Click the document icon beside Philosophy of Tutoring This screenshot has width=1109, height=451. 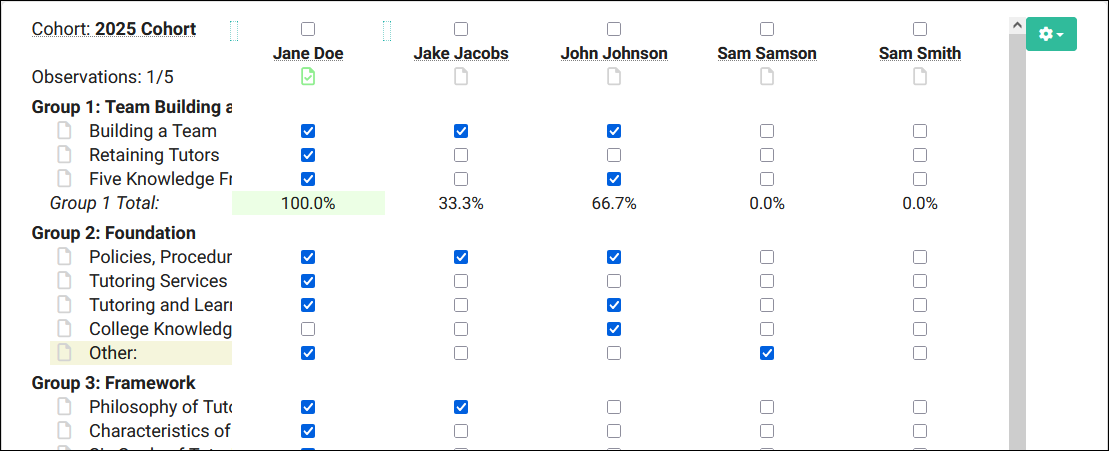(65, 407)
